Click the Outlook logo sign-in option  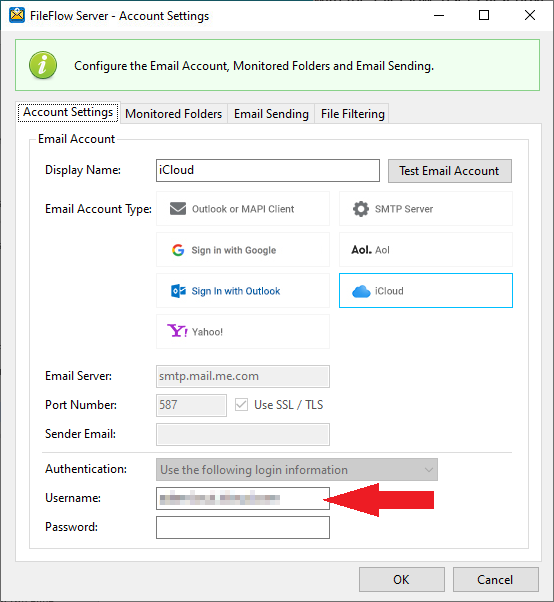(178, 291)
